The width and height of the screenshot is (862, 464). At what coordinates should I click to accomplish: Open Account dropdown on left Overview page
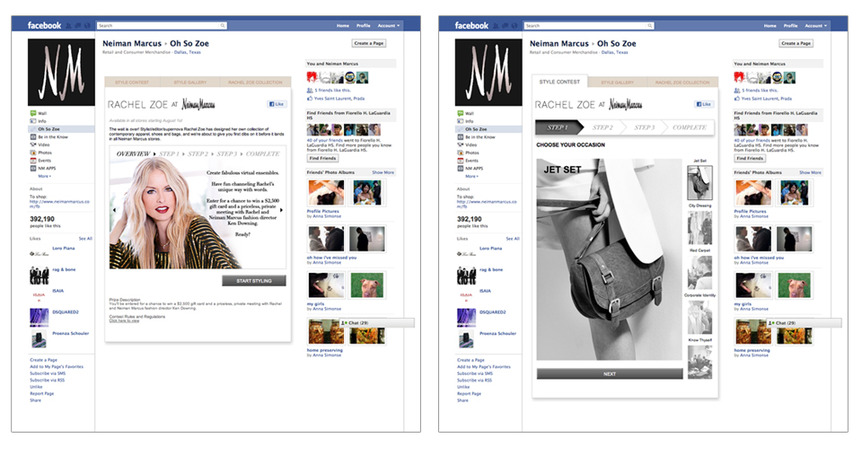(388, 26)
